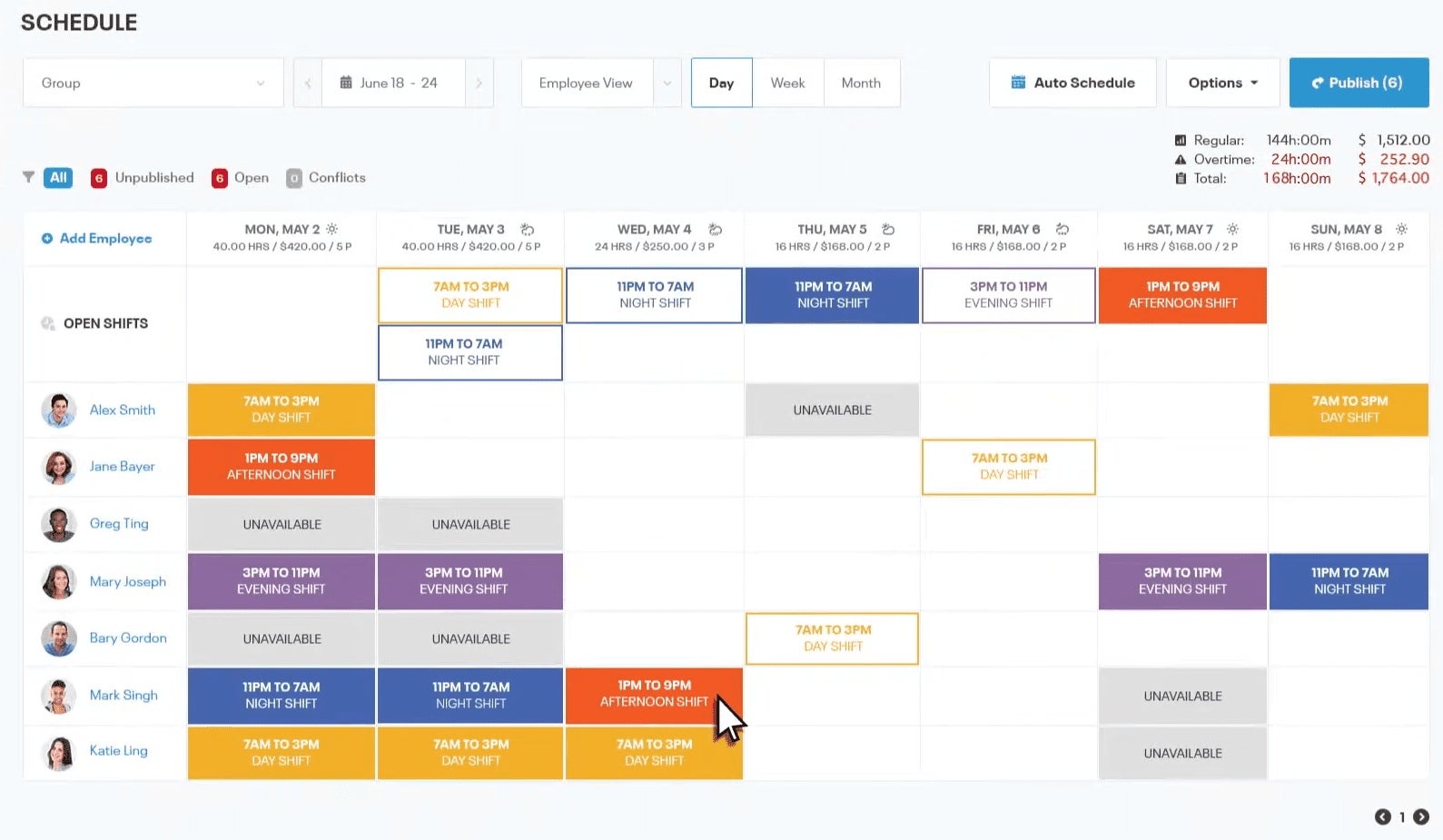This screenshot has width=1443, height=840.
Task: Switch to the Week tab
Action: coord(787,82)
